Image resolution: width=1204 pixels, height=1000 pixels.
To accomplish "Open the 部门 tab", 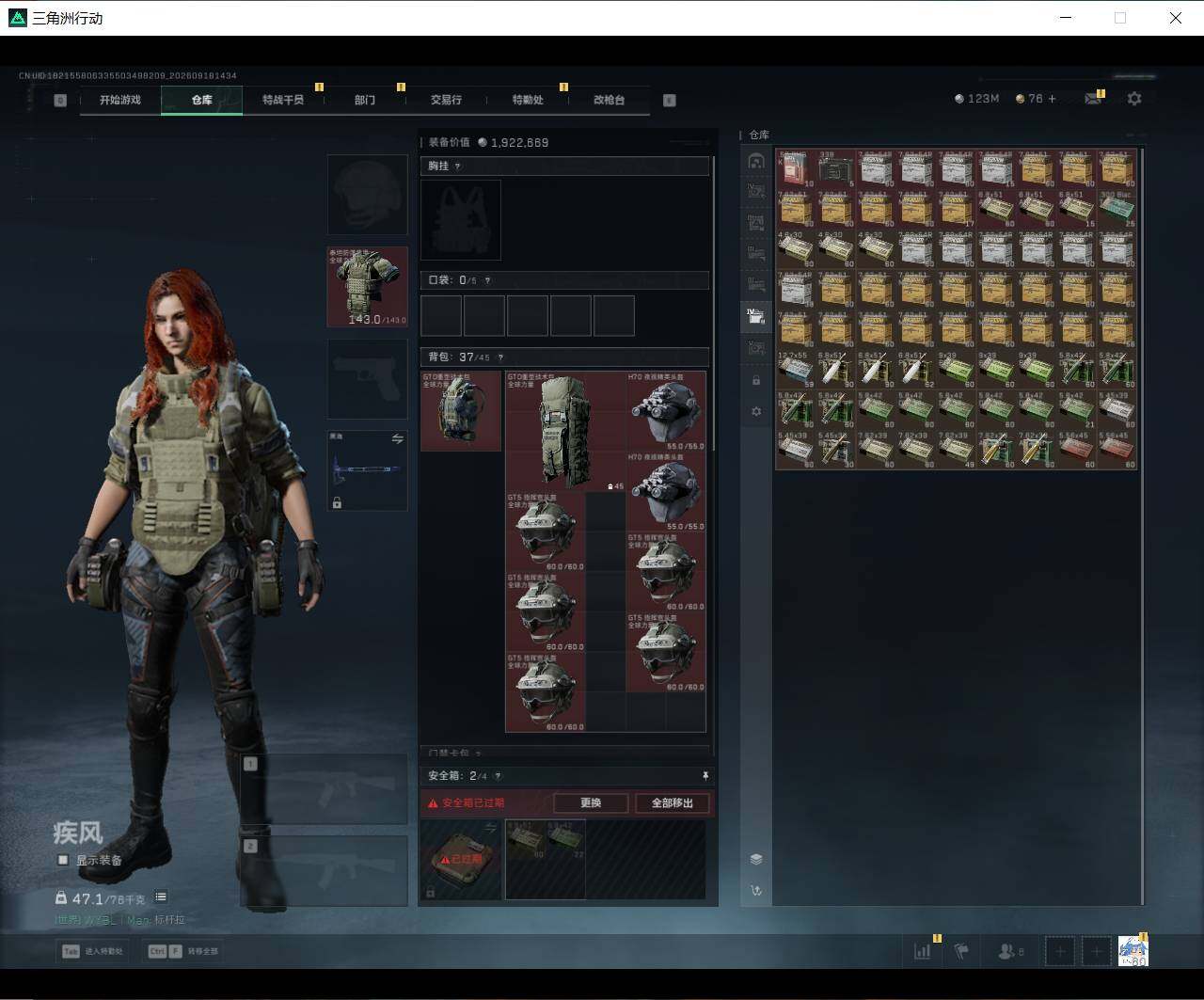I will click(x=365, y=100).
